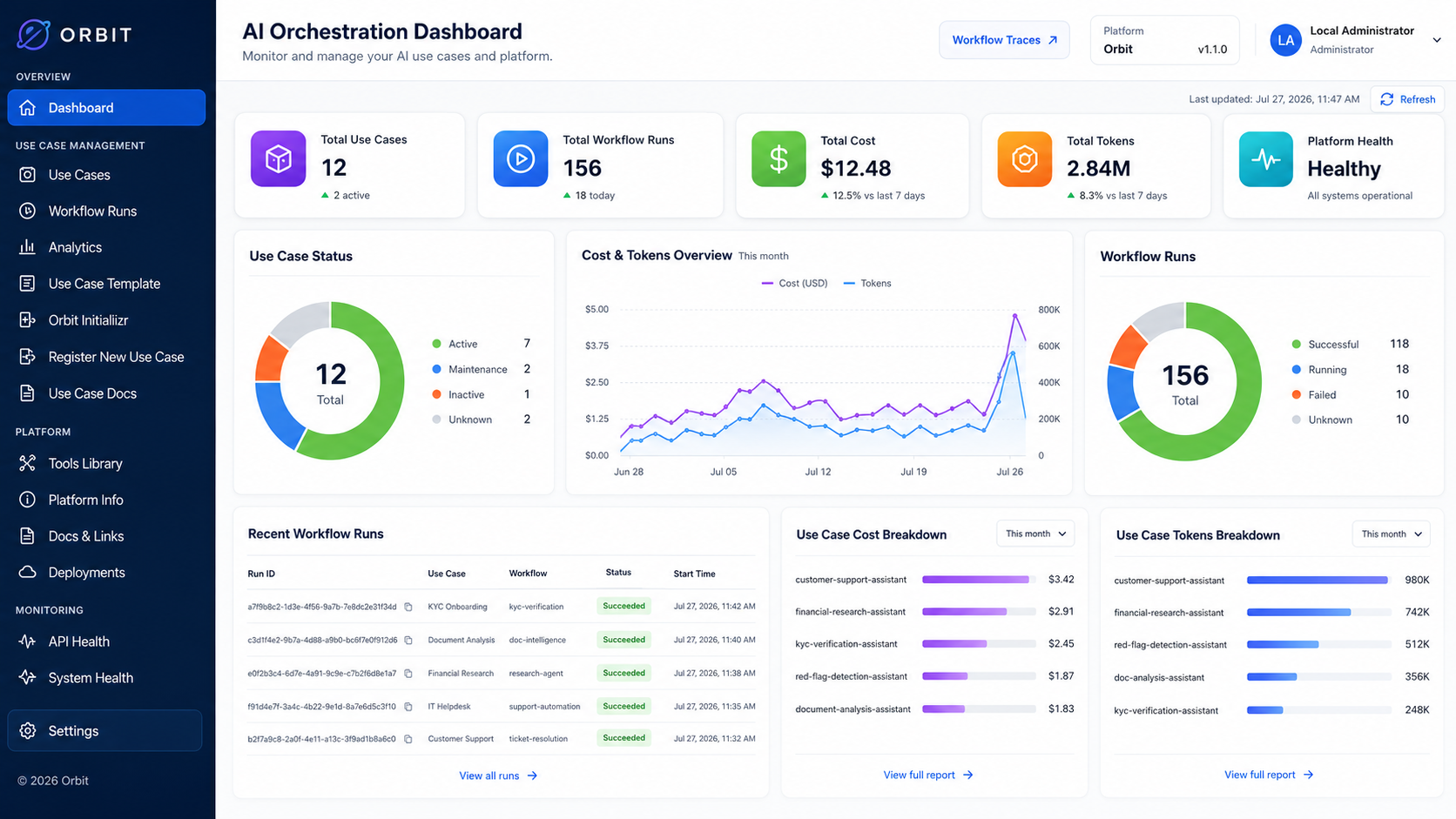Click 'Customer Support' use case cell
Screen dimensions: 1456x819
tap(461, 739)
